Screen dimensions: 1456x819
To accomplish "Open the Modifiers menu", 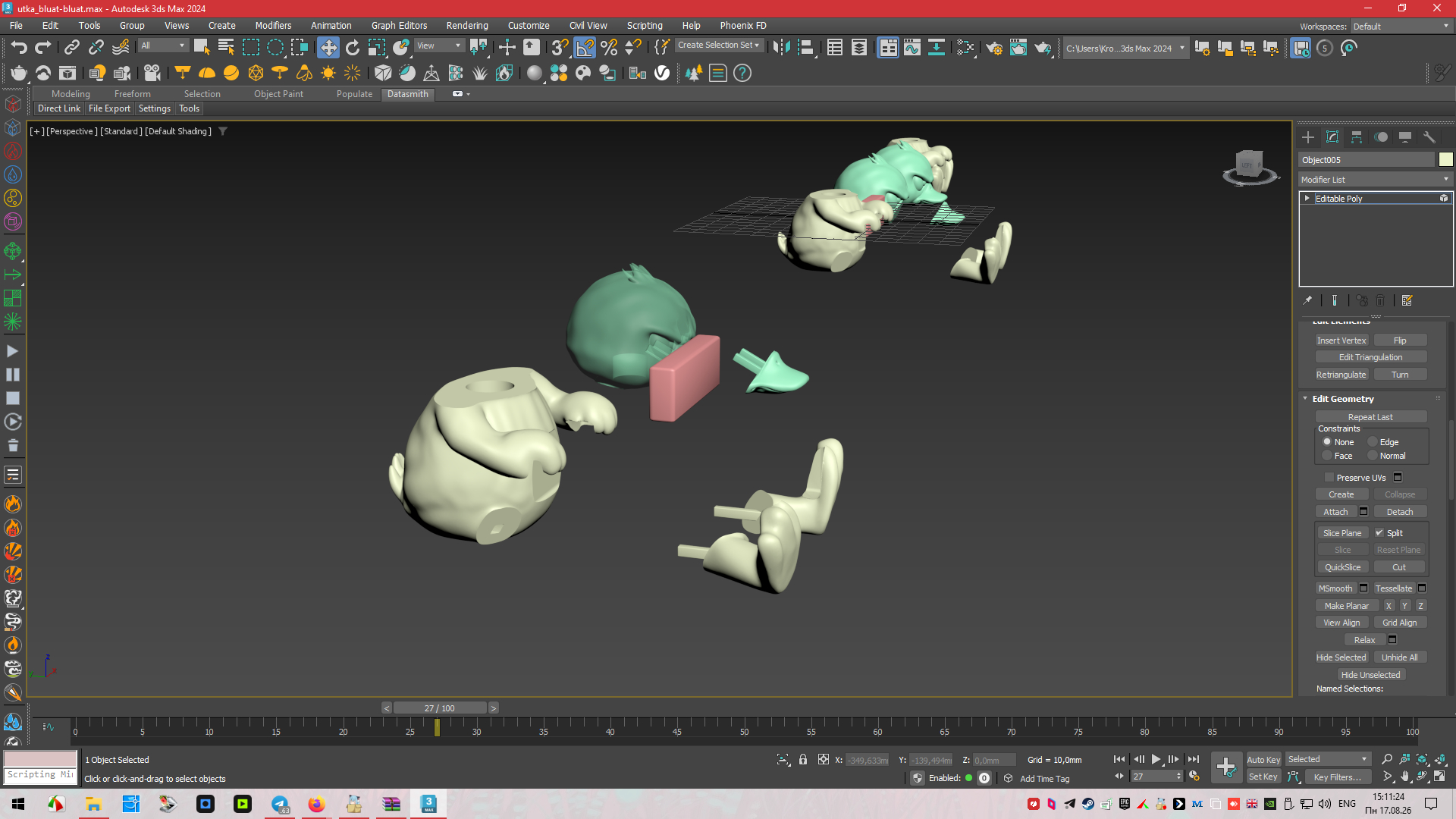I will coord(273,25).
